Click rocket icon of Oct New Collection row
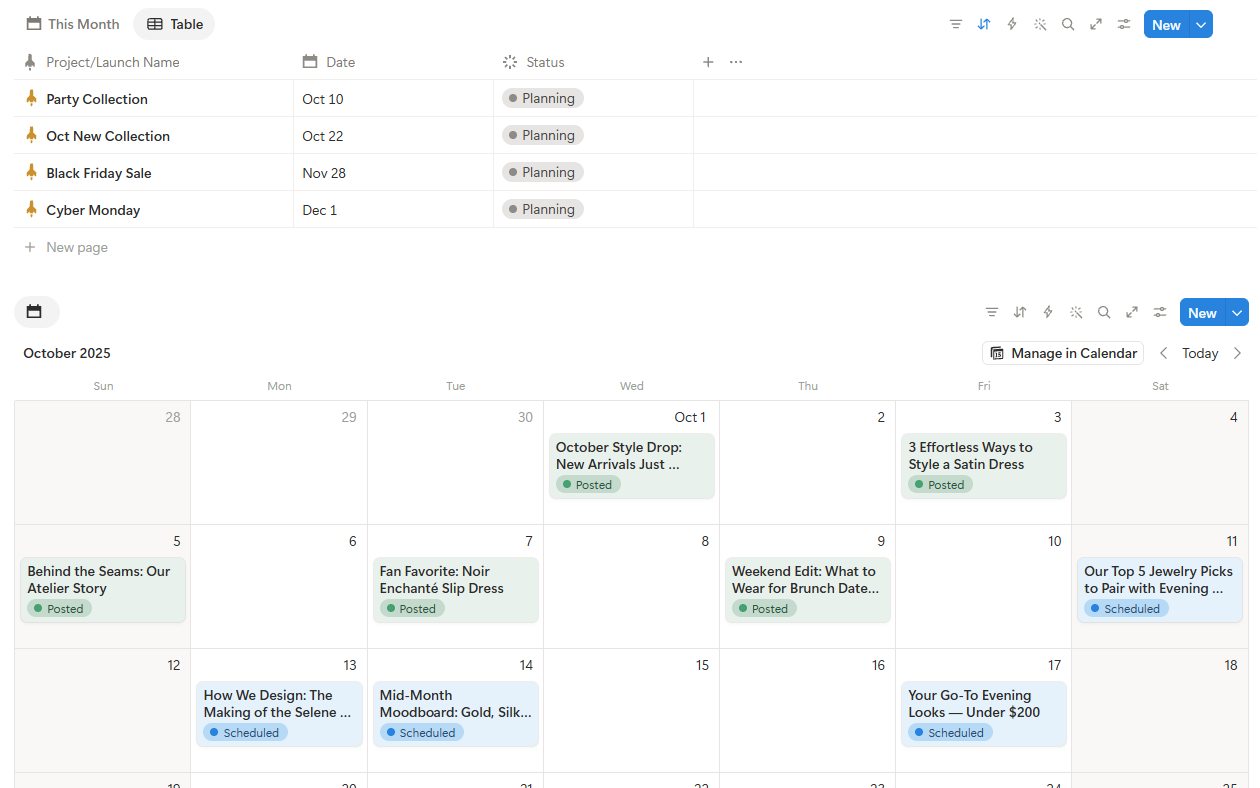Viewport: 1260px width, 788px height. point(31,135)
